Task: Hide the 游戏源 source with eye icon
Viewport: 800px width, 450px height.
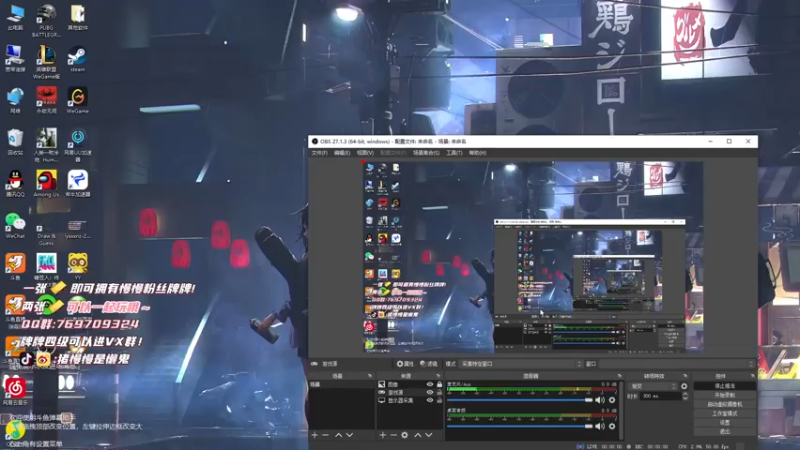Action: pyautogui.click(x=430, y=392)
